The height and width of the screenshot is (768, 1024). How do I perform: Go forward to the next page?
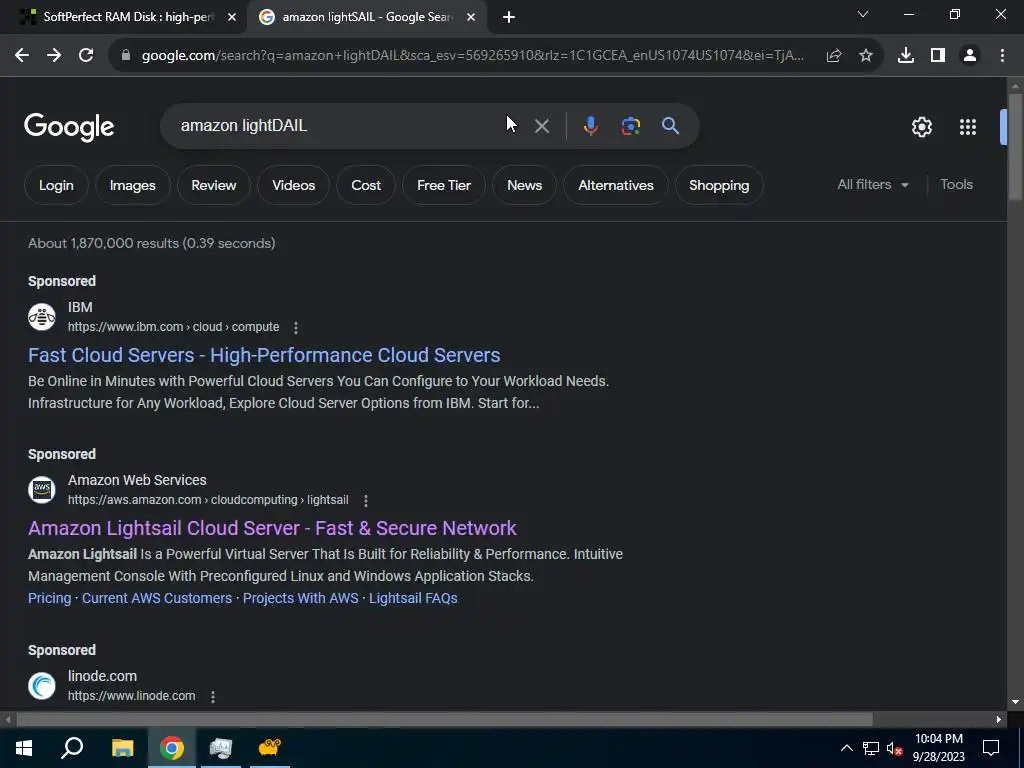click(x=54, y=56)
